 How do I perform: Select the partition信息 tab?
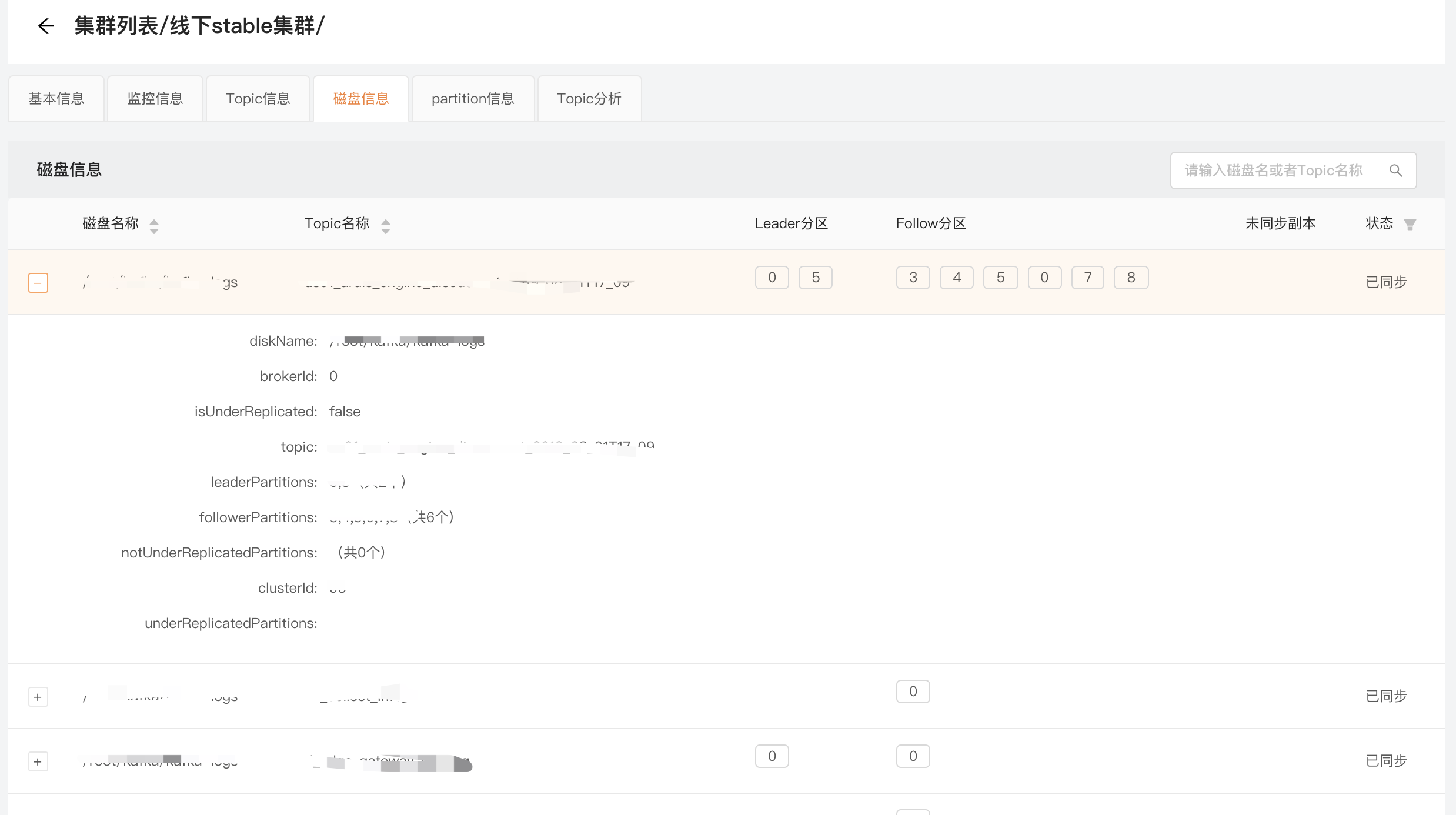tap(473, 99)
